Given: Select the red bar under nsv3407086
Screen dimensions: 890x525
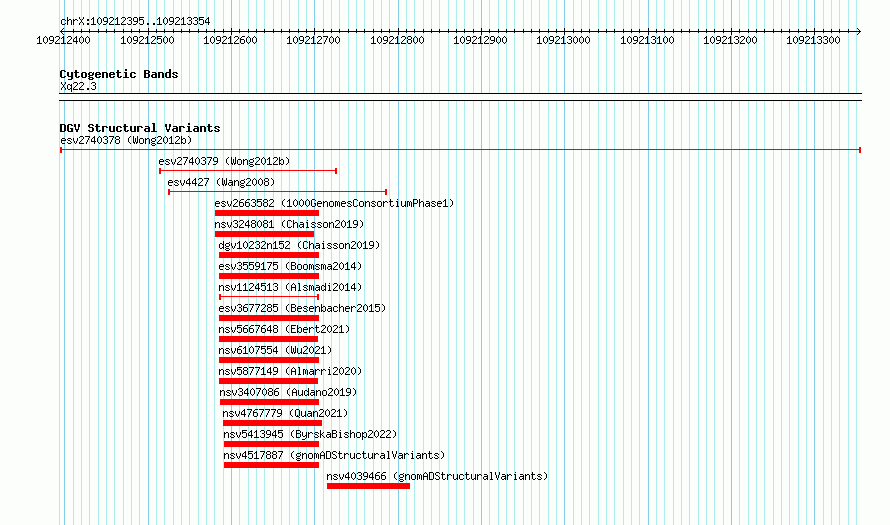Looking at the screenshot, I should click(270, 402).
